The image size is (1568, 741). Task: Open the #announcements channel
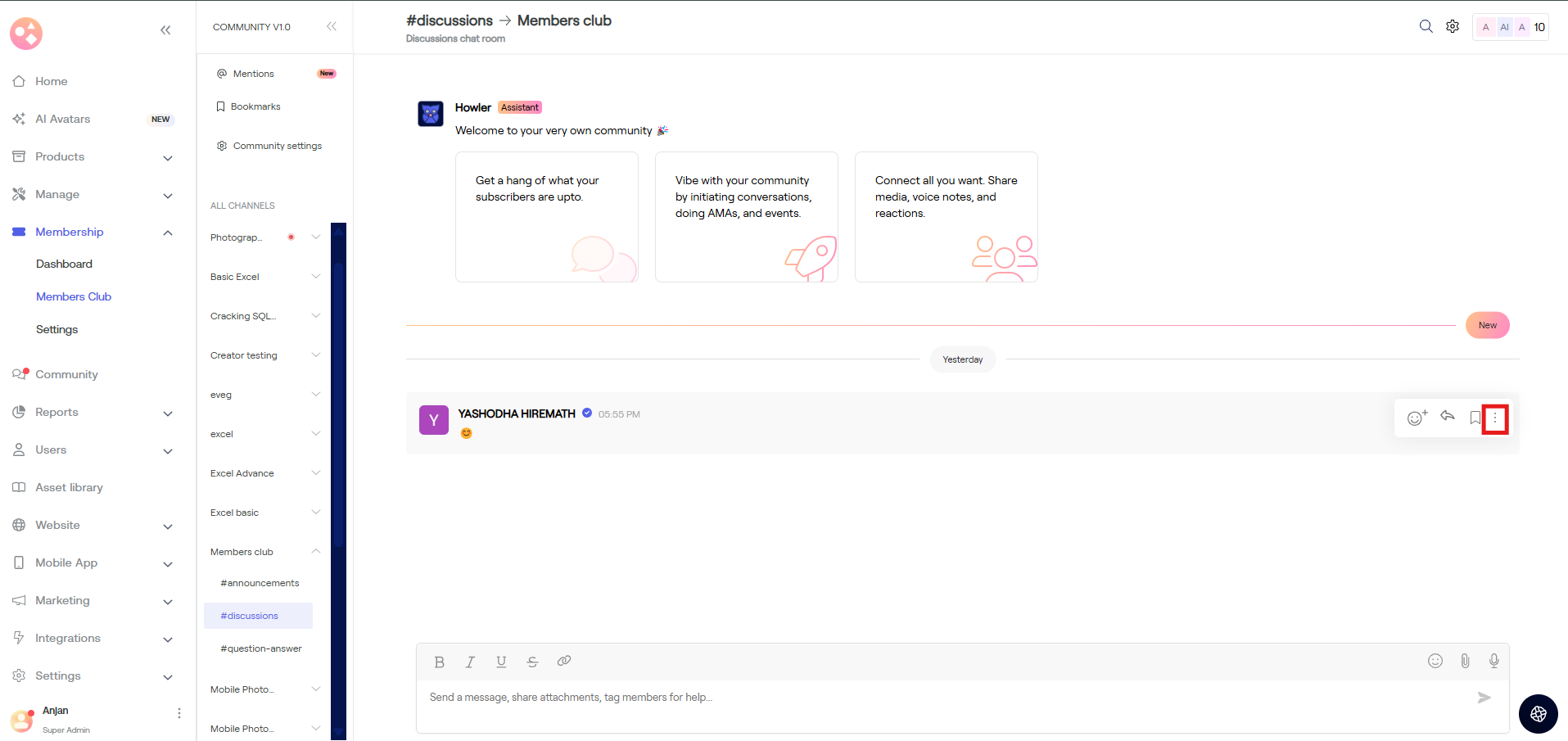(260, 583)
